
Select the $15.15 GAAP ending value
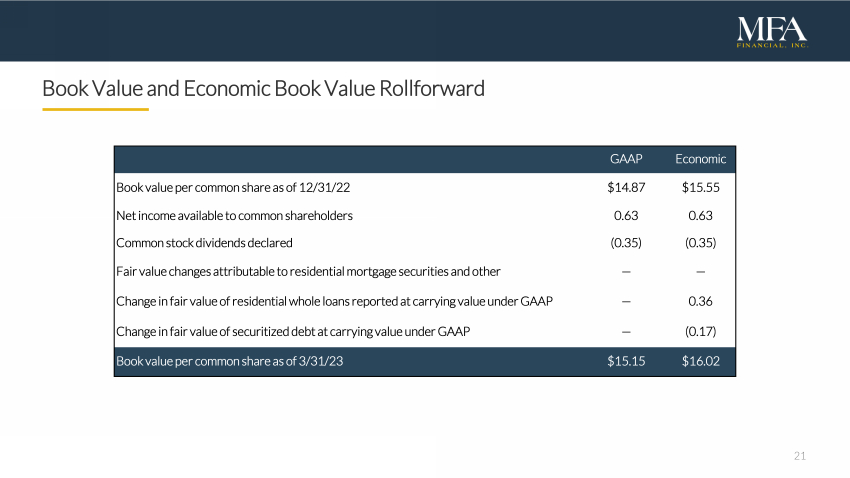click(625, 361)
